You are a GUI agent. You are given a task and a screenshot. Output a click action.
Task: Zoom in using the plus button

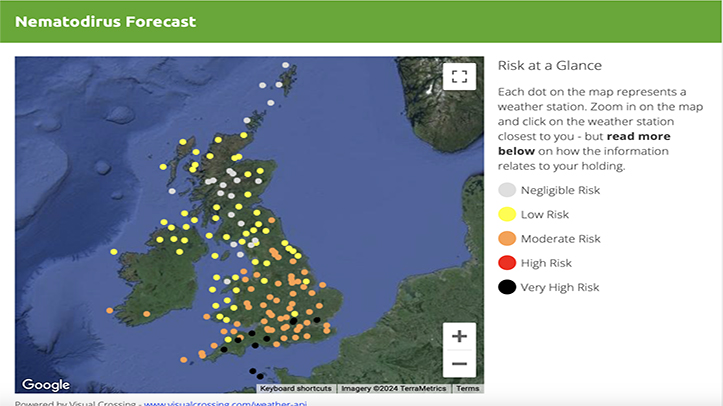[459, 336]
